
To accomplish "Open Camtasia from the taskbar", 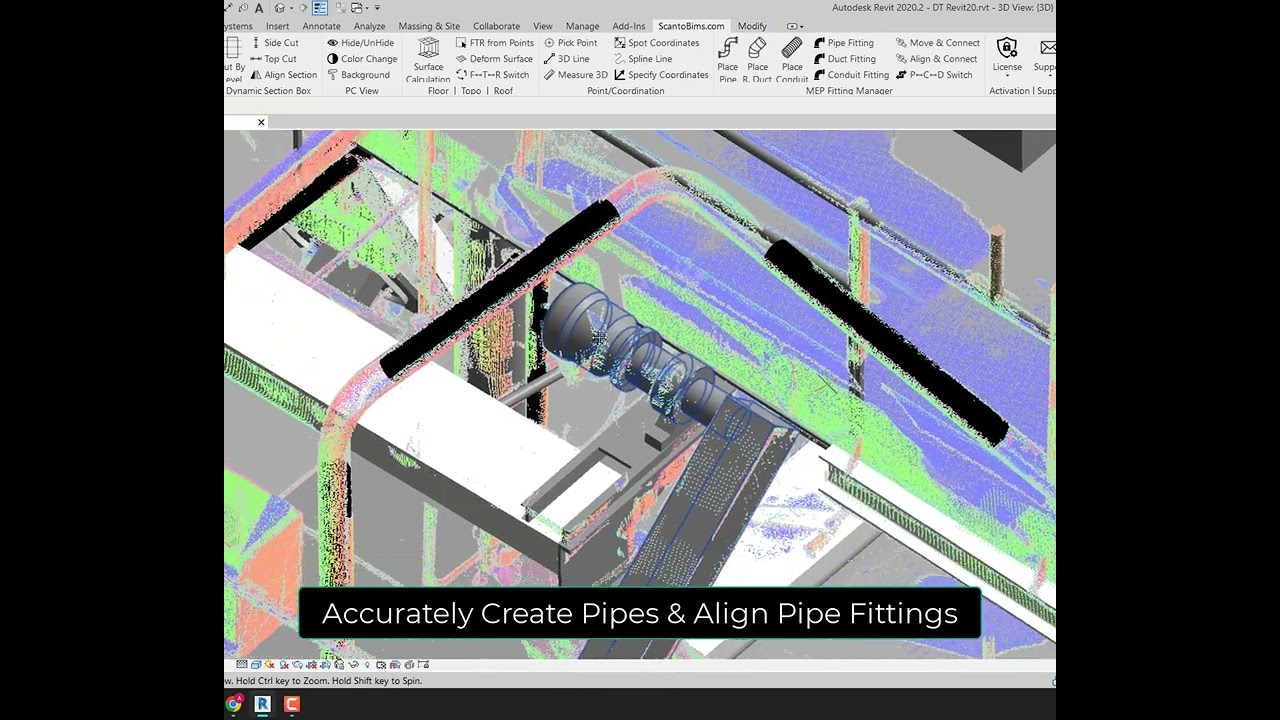I will click(292, 704).
